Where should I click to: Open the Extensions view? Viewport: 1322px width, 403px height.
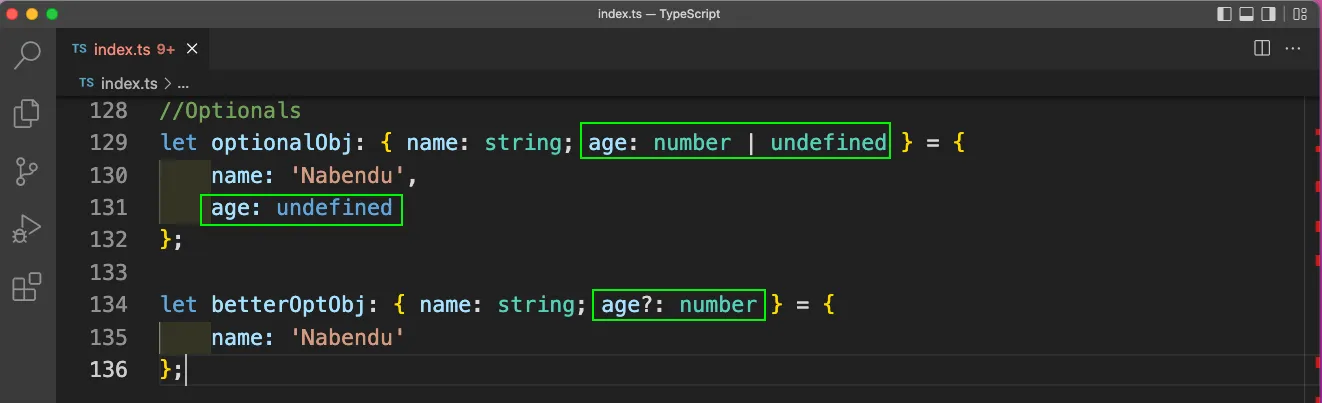point(27,287)
